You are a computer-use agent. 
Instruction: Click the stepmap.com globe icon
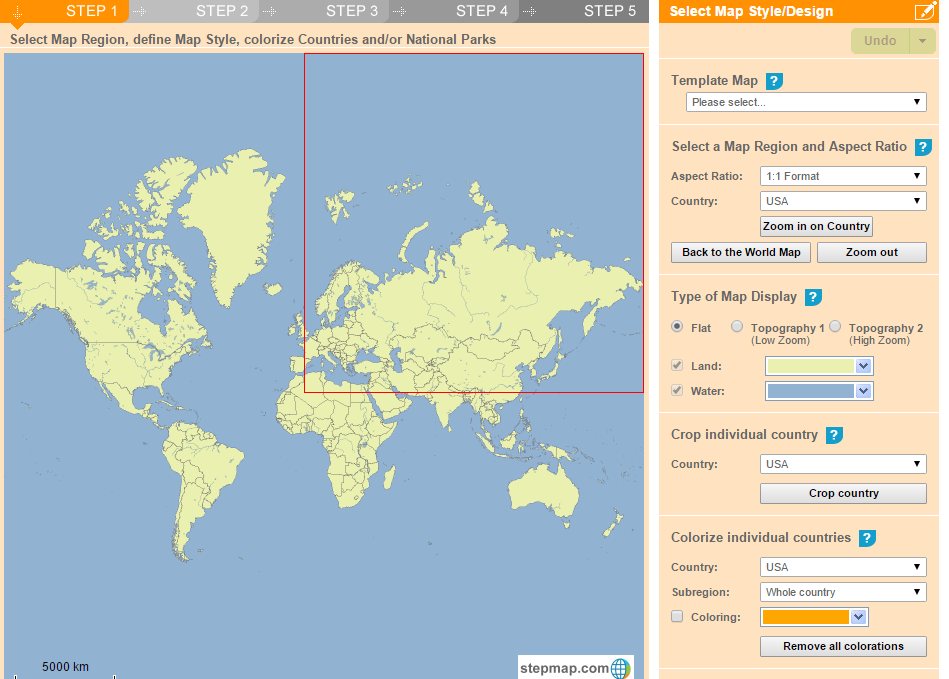pyautogui.click(x=621, y=667)
